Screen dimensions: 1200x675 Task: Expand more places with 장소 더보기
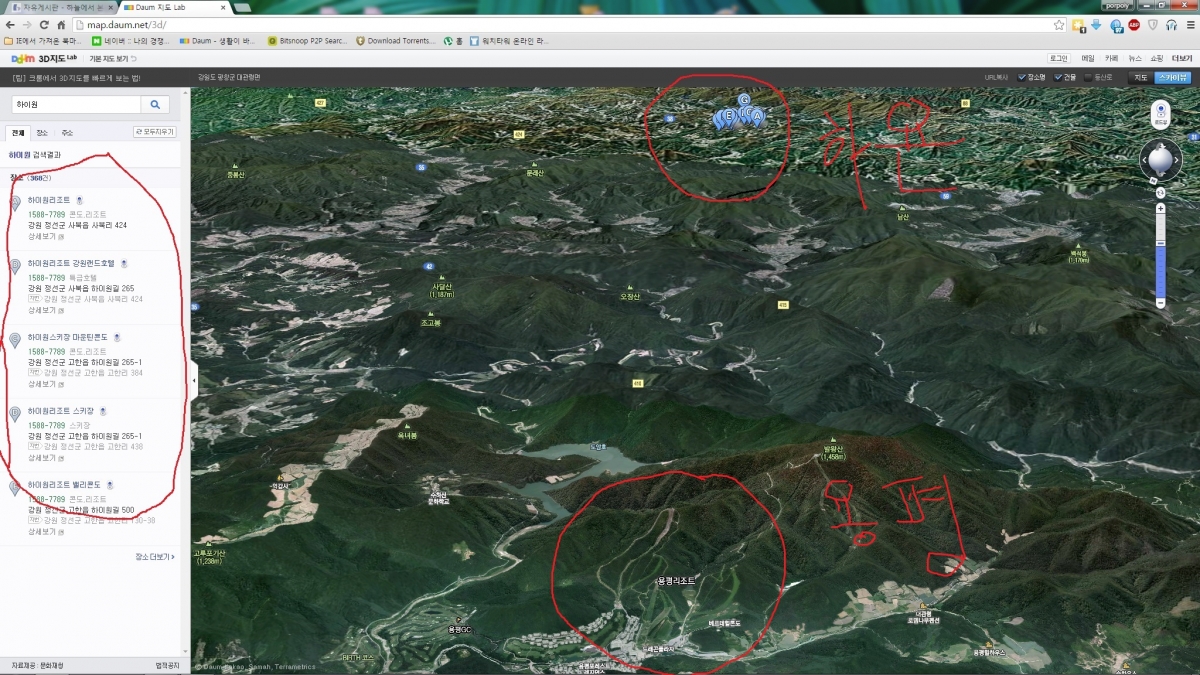tap(155, 556)
